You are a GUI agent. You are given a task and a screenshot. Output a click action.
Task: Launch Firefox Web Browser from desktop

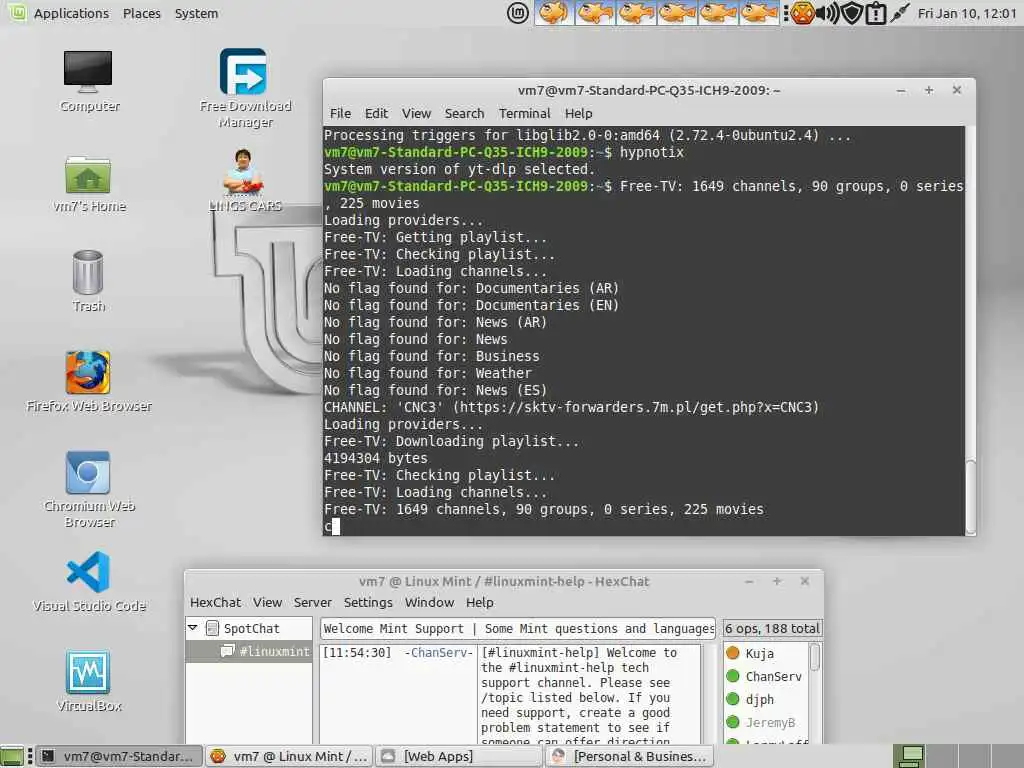pyautogui.click(x=88, y=382)
